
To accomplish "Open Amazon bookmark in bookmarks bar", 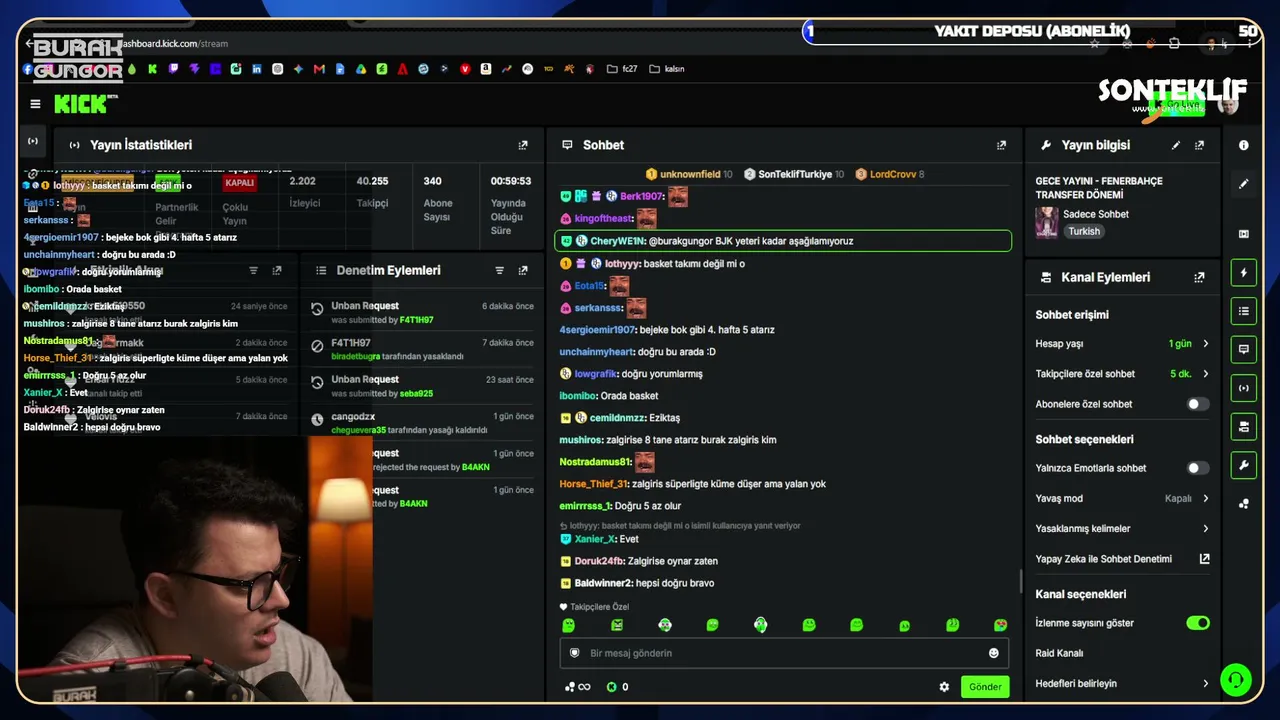I will (x=486, y=69).
